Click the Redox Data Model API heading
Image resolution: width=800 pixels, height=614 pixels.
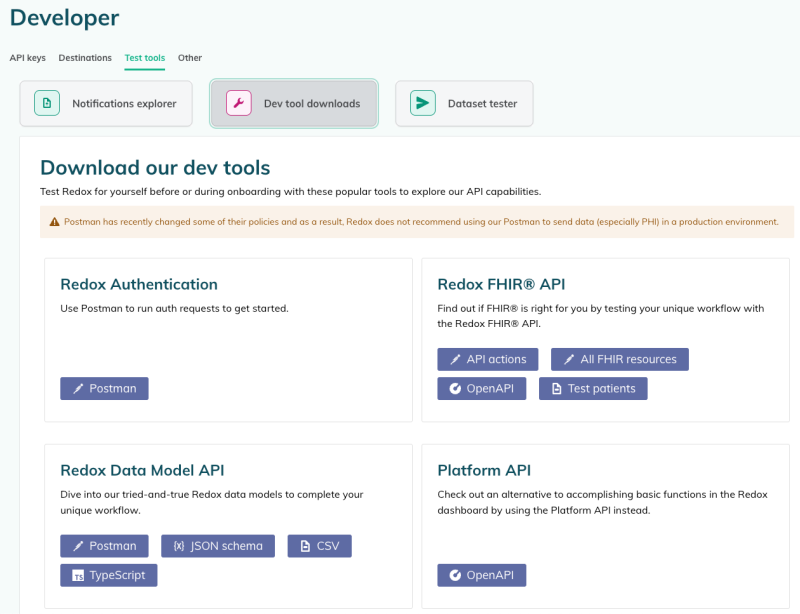coord(142,470)
